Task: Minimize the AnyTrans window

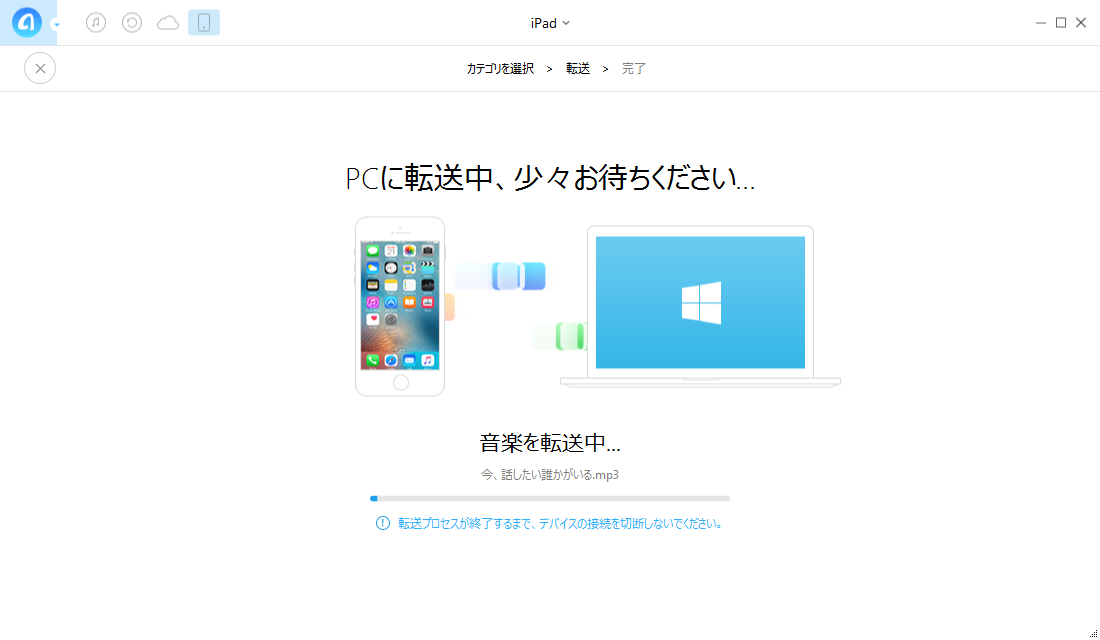Action: pyautogui.click(x=1041, y=23)
